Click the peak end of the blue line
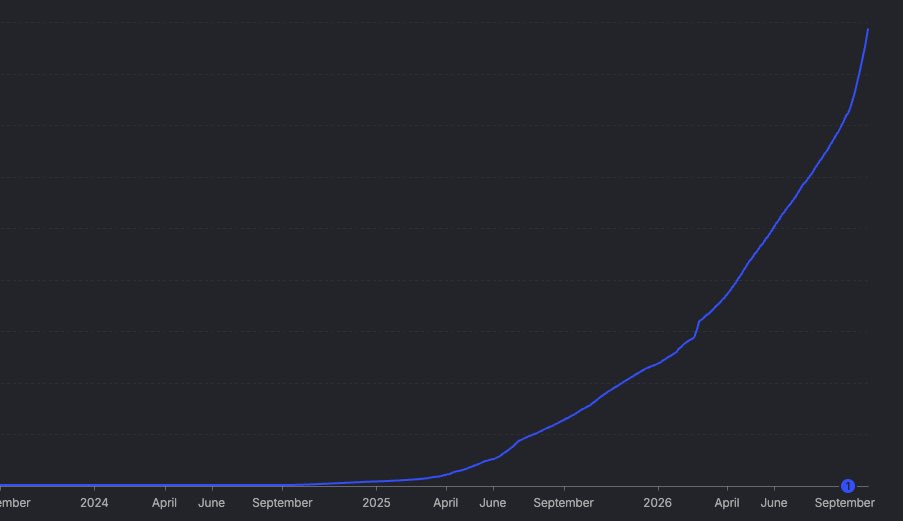Image resolution: width=903 pixels, height=521 pixels. pos(868,29)
